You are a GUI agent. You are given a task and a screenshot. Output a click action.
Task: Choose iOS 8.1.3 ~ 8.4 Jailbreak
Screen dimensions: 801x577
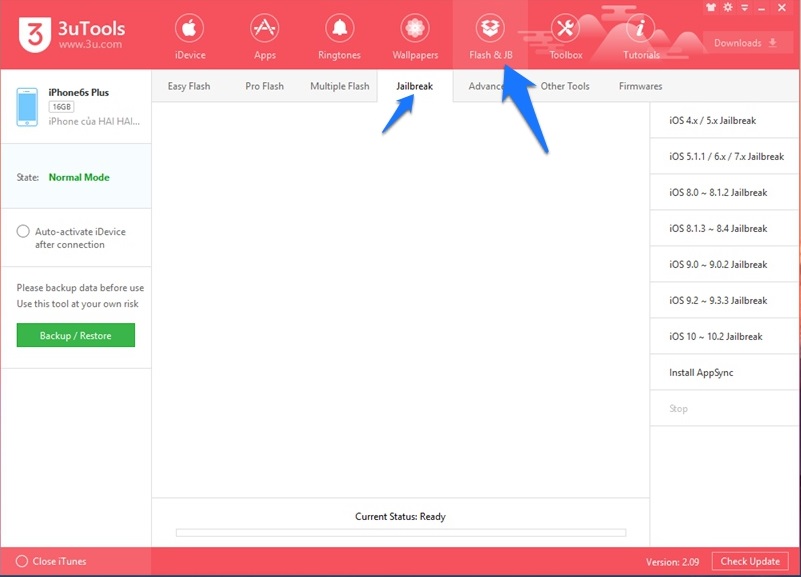coord(724,228)
